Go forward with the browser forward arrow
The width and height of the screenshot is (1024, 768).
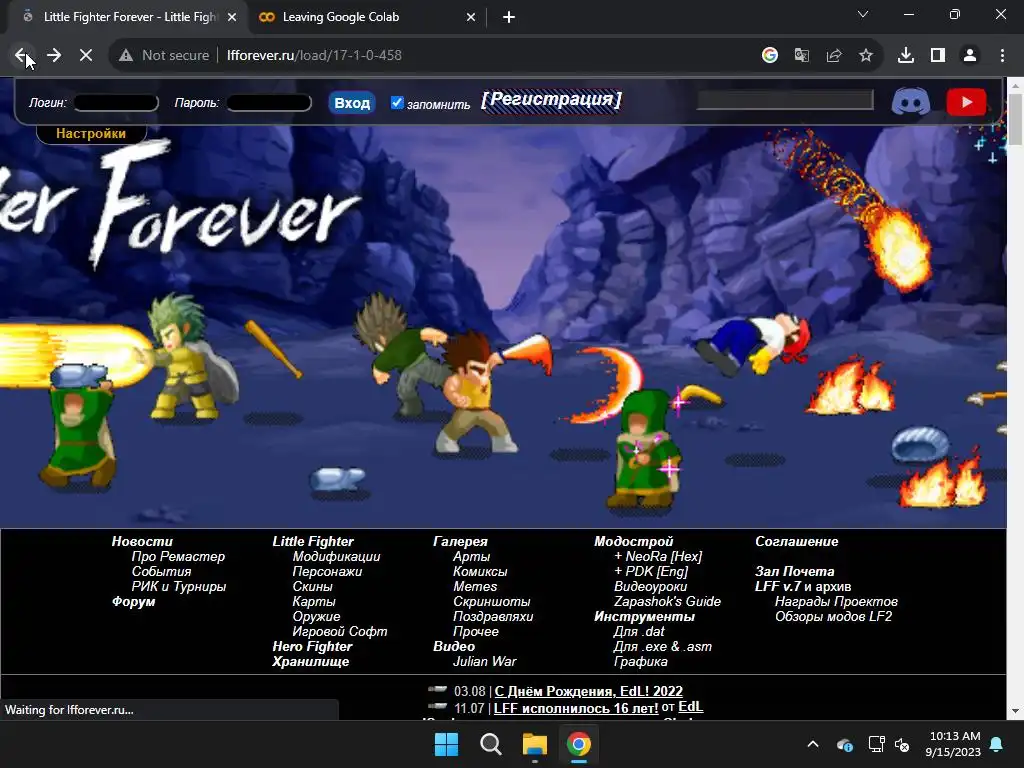(54, 56)
